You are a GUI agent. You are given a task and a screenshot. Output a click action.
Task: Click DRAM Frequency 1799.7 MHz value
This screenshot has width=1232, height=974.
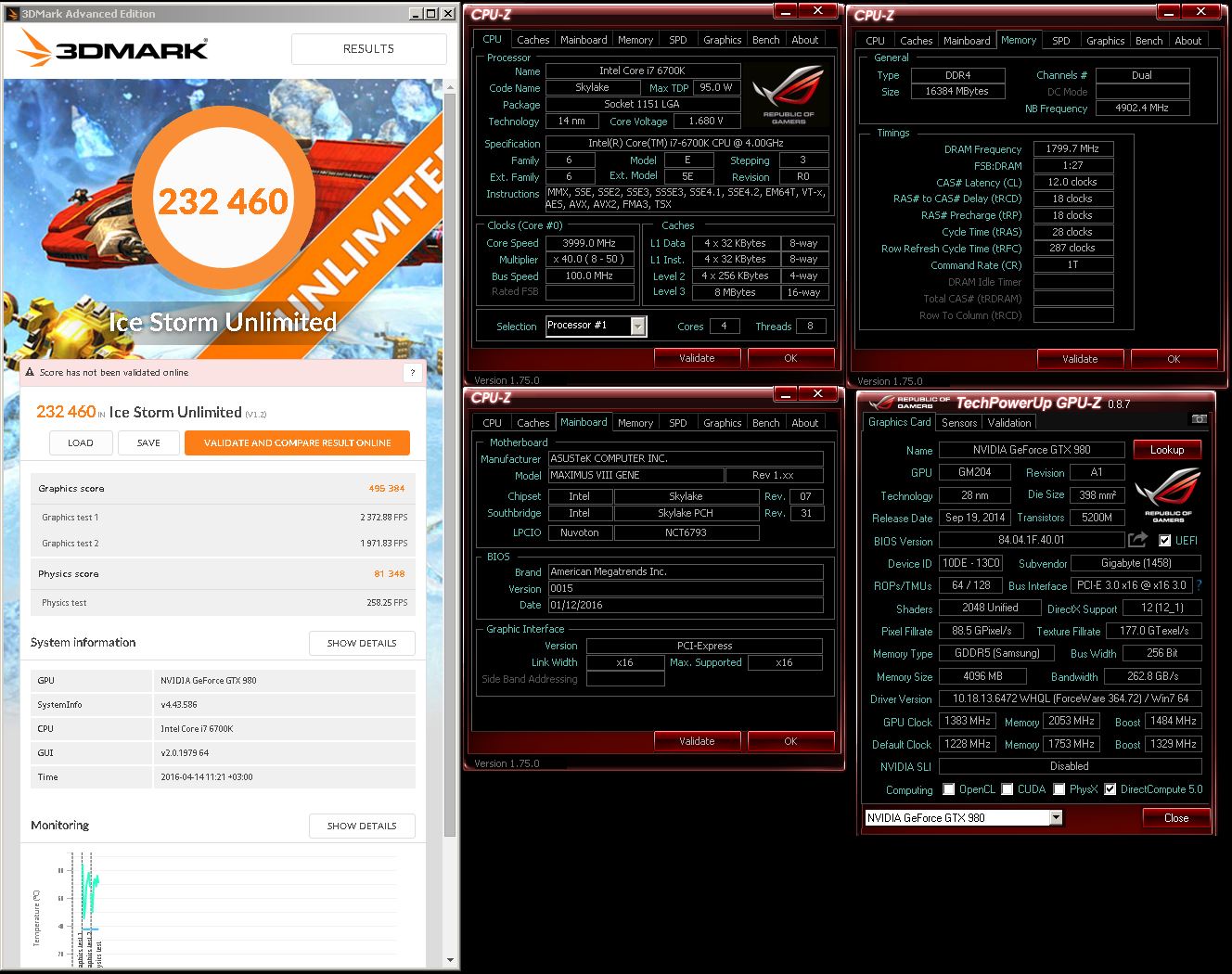pyautogui.click(x=1072, y=148)
